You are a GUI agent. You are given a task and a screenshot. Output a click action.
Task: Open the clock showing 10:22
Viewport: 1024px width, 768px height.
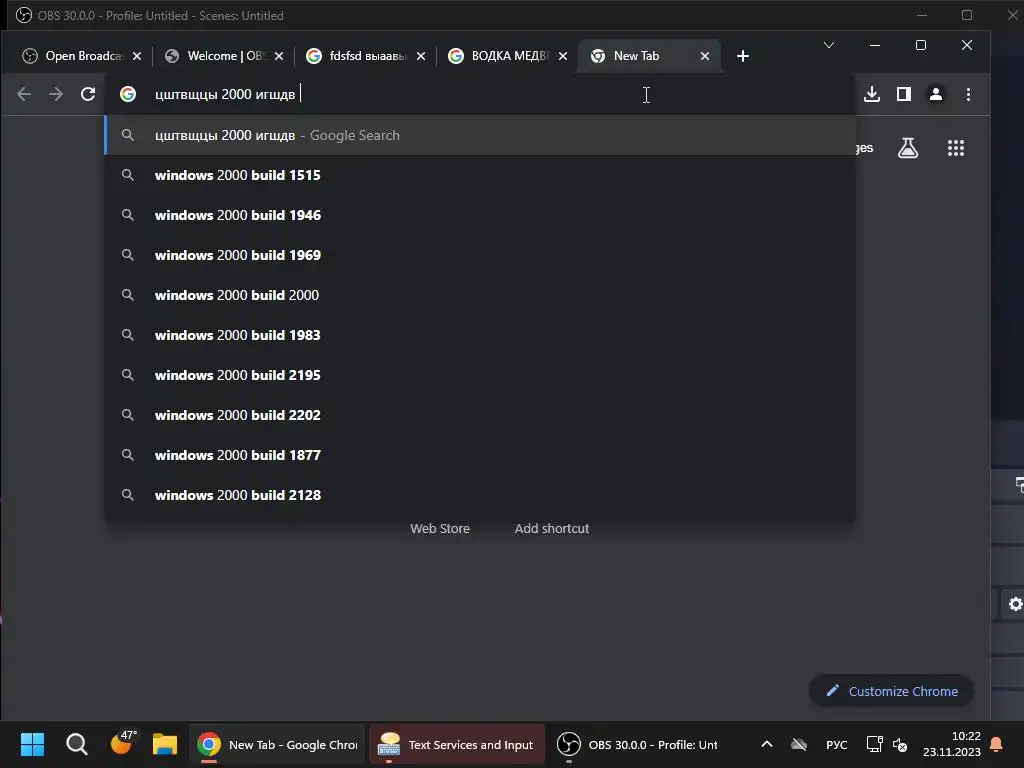(952, 744)
